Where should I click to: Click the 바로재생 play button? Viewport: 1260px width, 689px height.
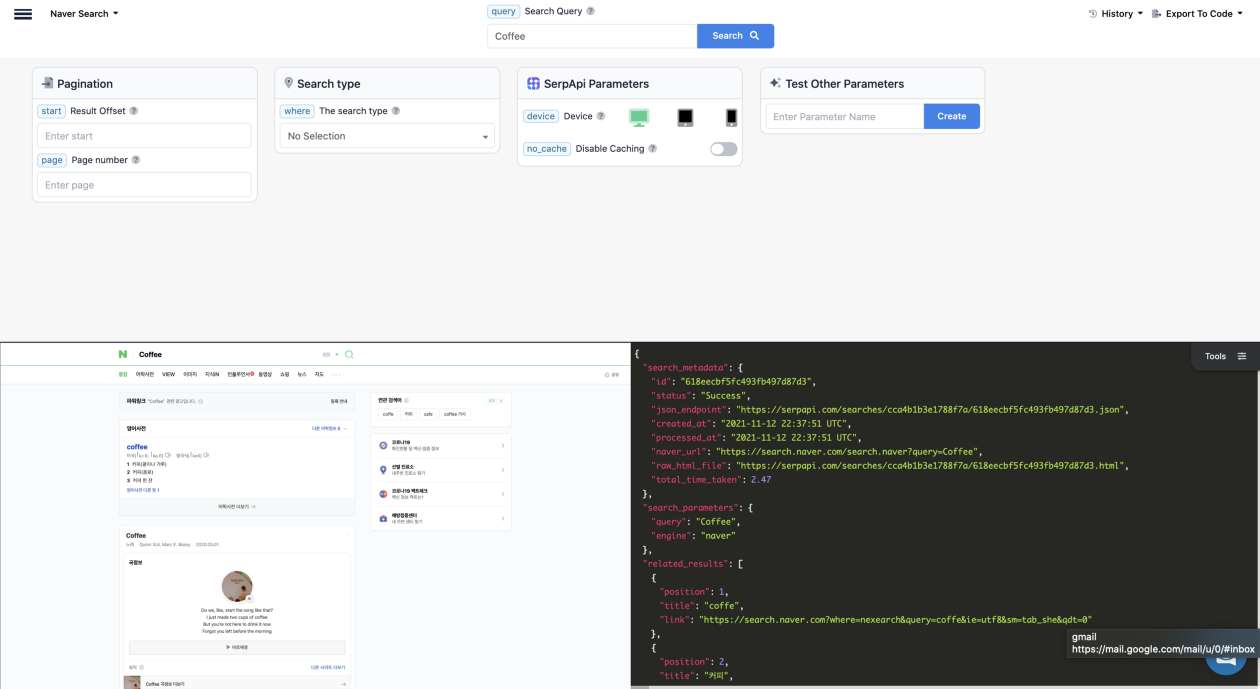[x=237, y=647]
